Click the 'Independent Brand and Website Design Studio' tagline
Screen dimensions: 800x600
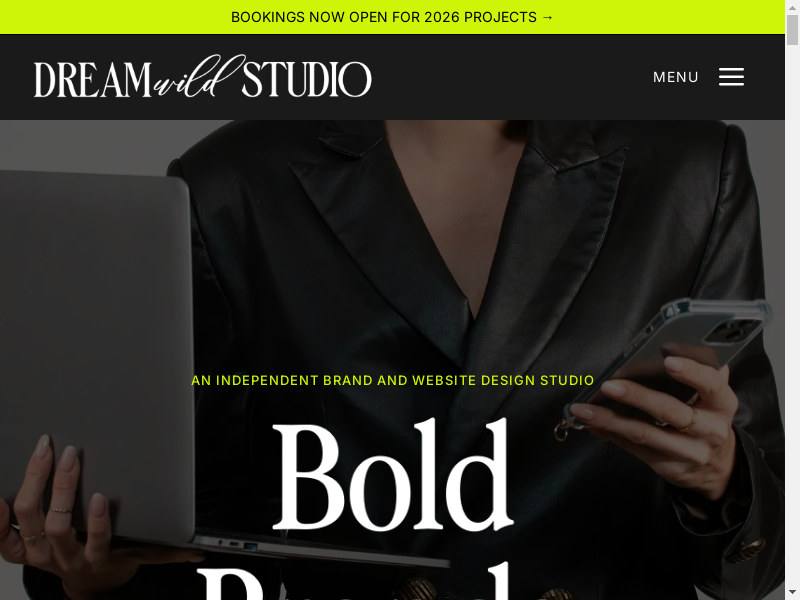pos(392,381)
